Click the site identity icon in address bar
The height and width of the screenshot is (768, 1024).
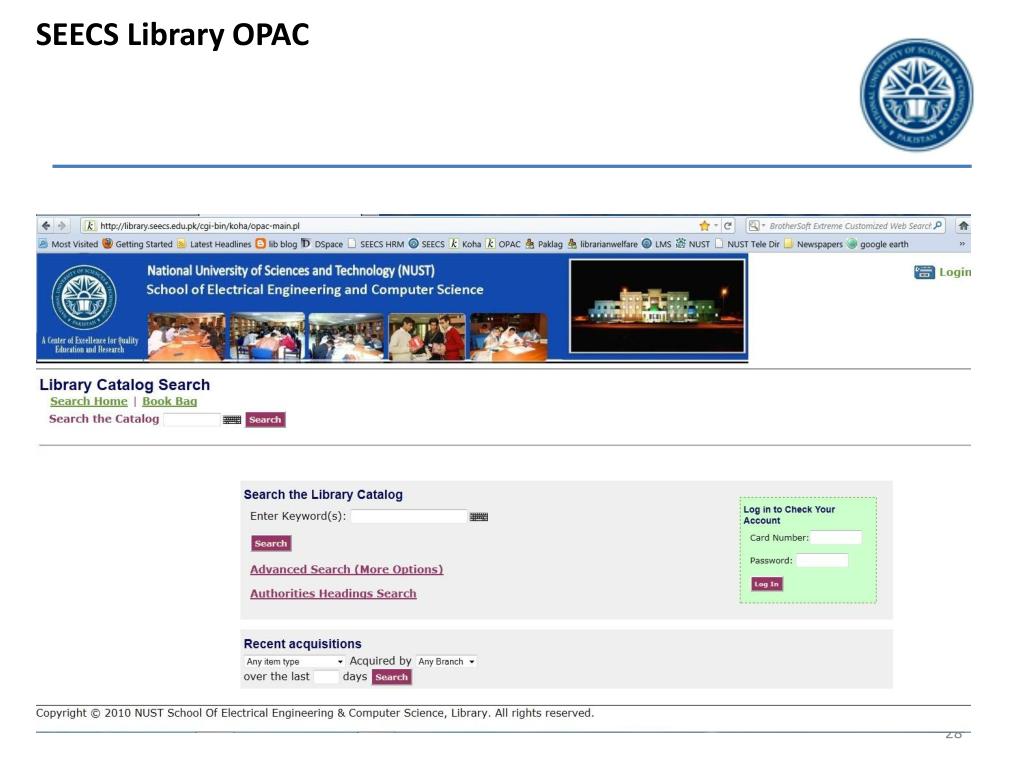(89, 226)
